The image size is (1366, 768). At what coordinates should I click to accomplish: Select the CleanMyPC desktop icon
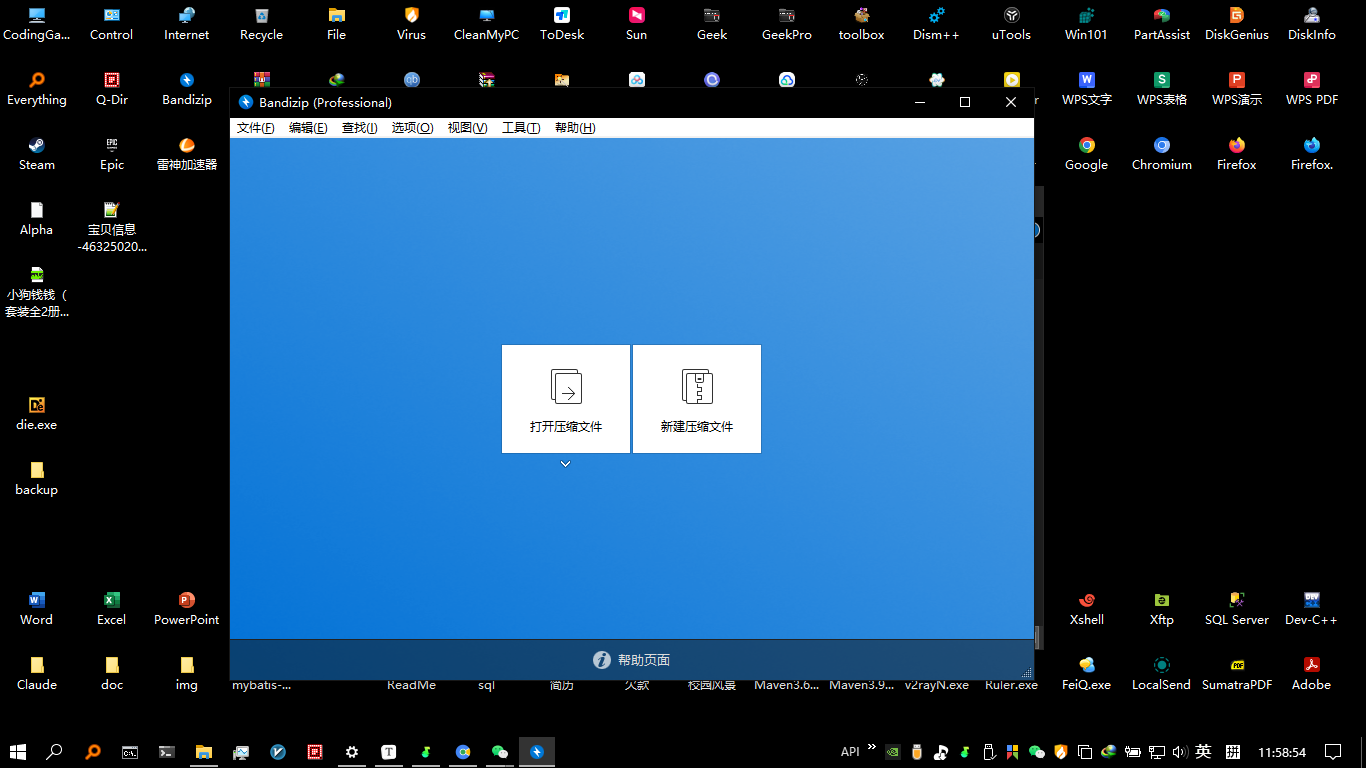pyautogui.click(x=487, y=23)
